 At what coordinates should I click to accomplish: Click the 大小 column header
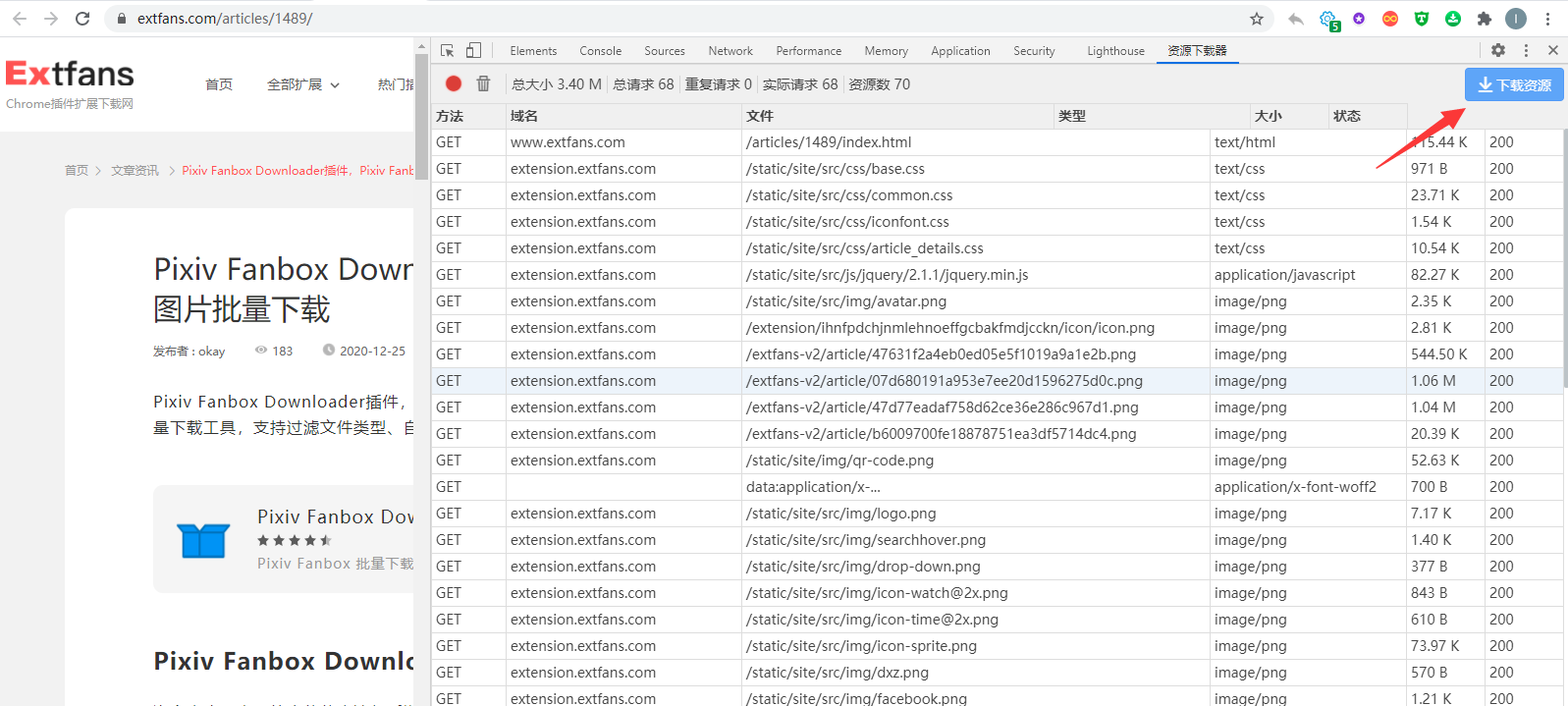[x=1289, y=116]
